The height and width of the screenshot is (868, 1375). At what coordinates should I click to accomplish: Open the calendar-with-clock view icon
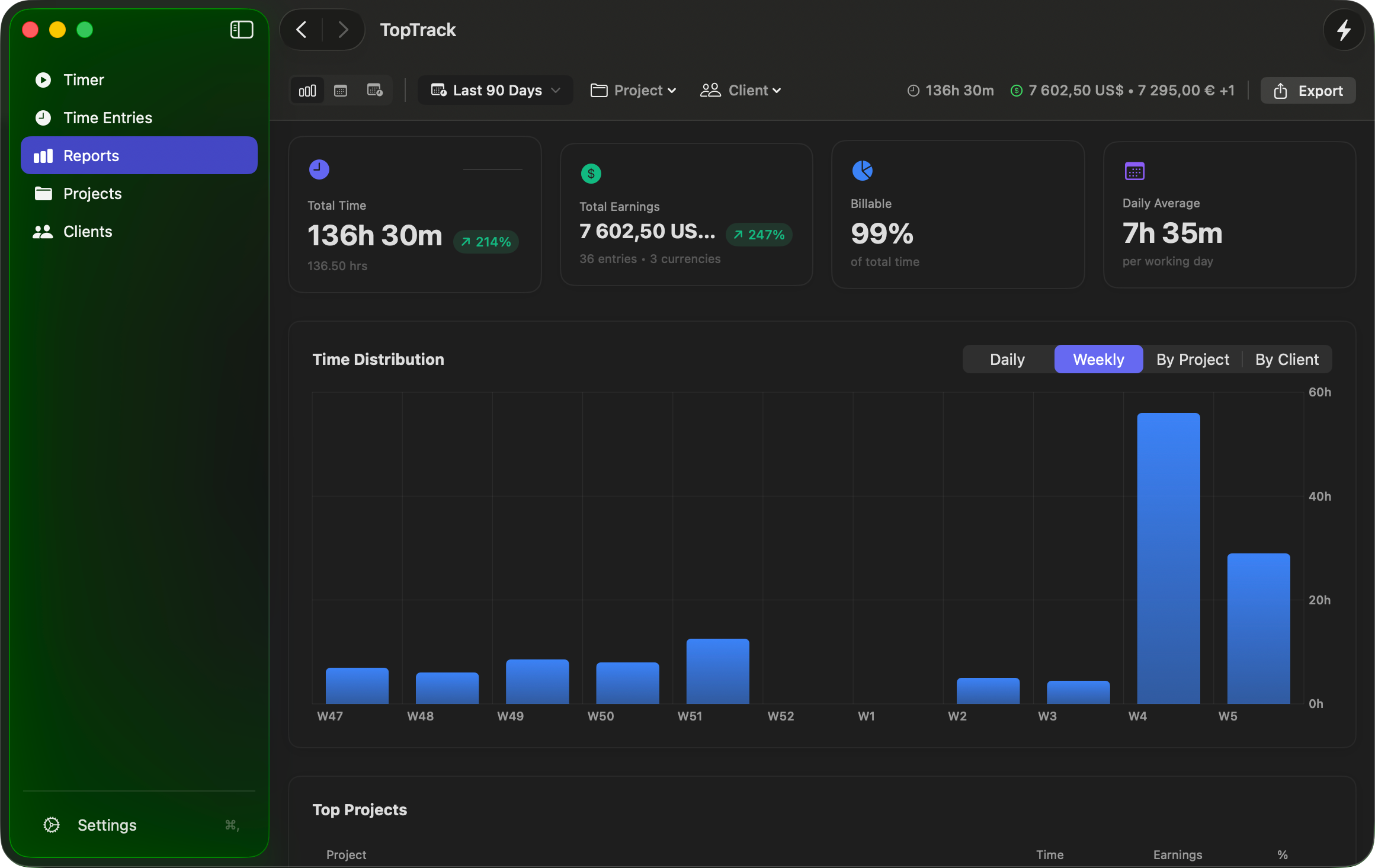coord(374,90)
